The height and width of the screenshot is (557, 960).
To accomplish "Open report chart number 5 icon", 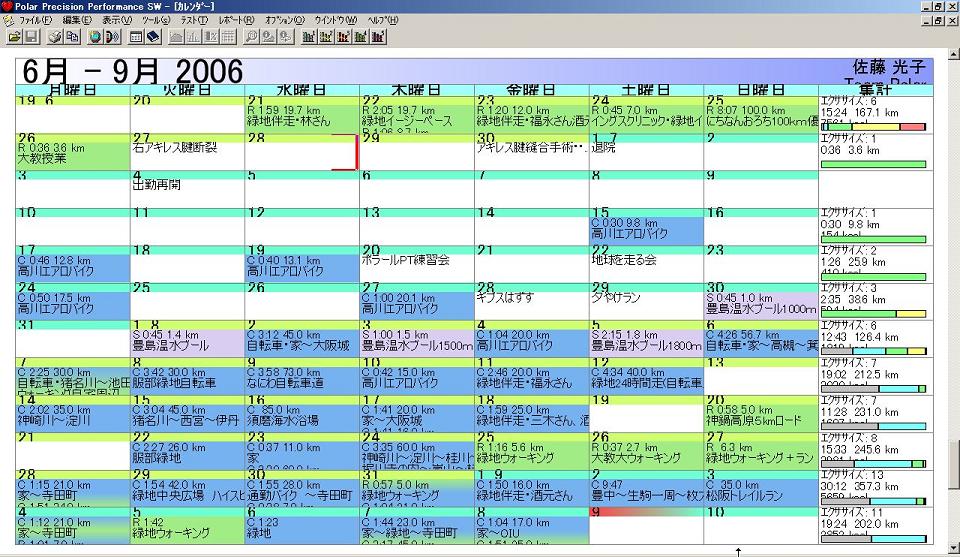I will pos(377,37).
